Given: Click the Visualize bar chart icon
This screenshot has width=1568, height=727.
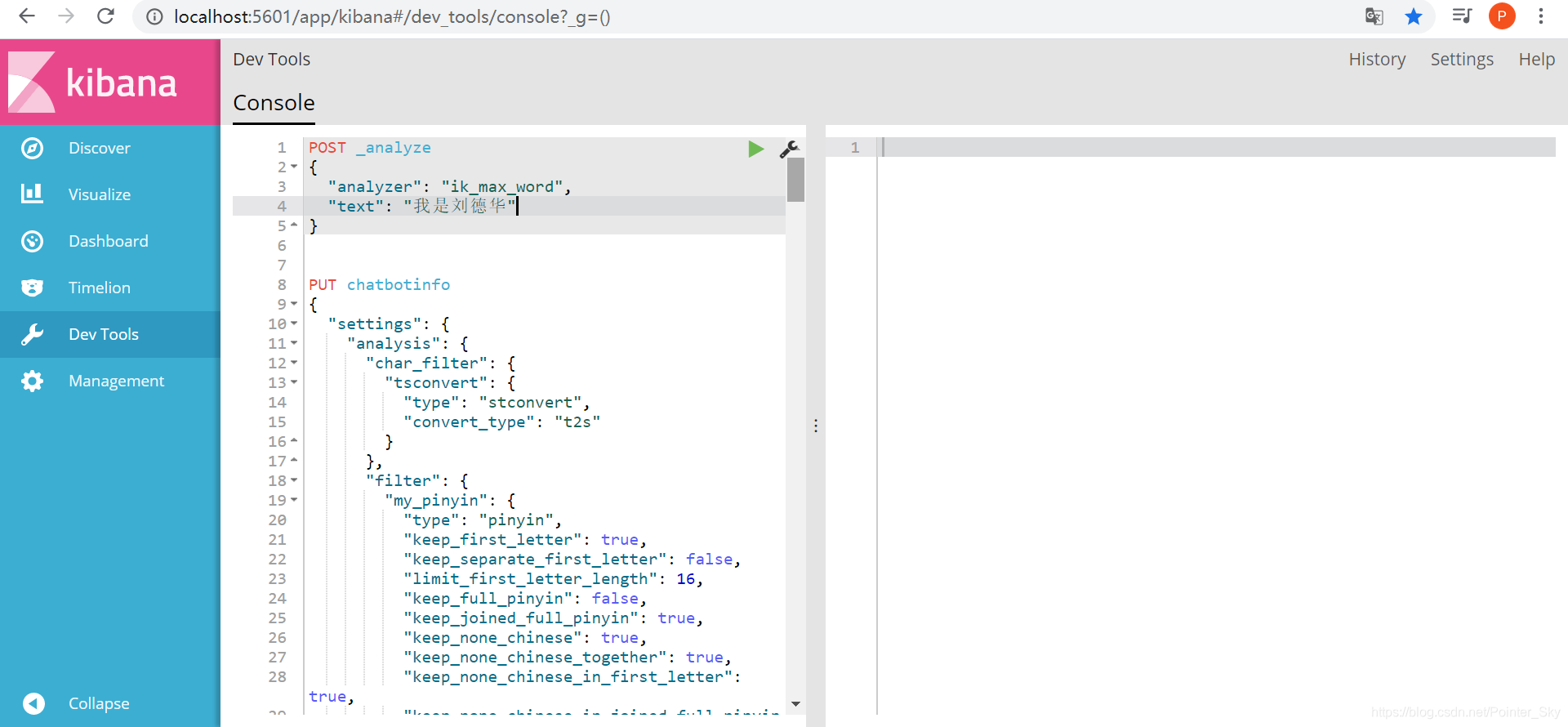Looking at the screenshot, I should tap(32, 194).
